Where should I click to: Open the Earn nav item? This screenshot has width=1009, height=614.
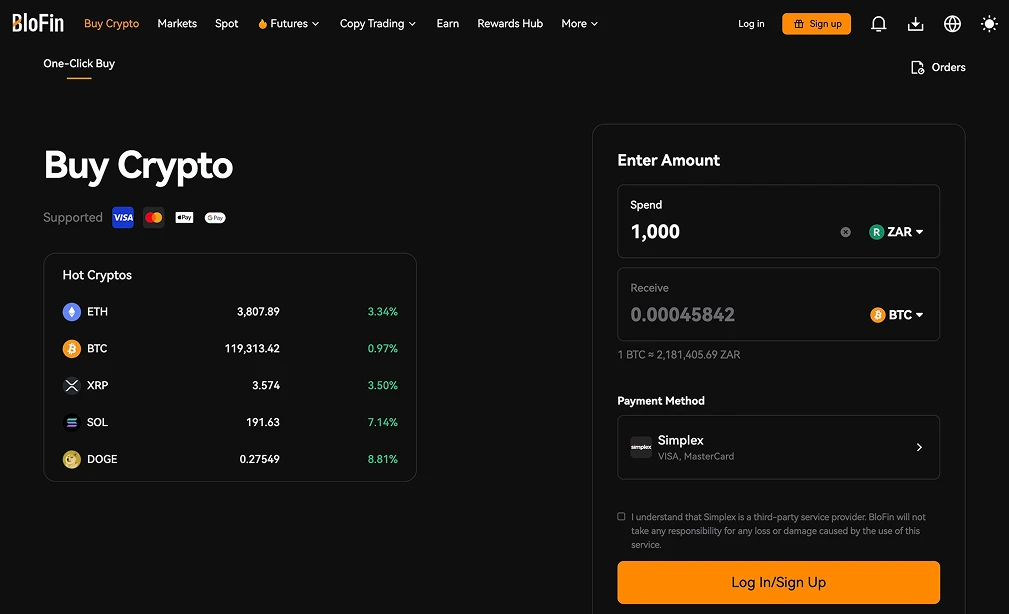(448, 24)
